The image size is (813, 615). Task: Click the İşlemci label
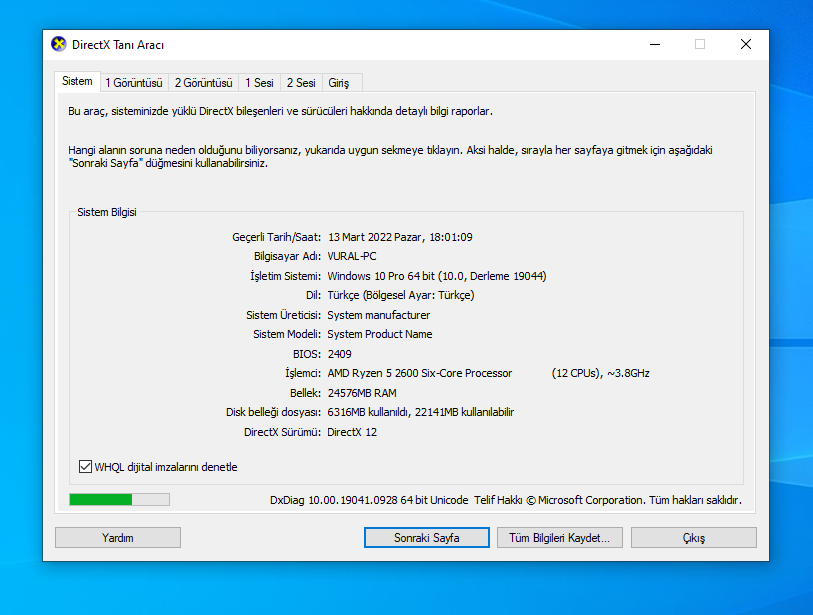click(303, 373)
